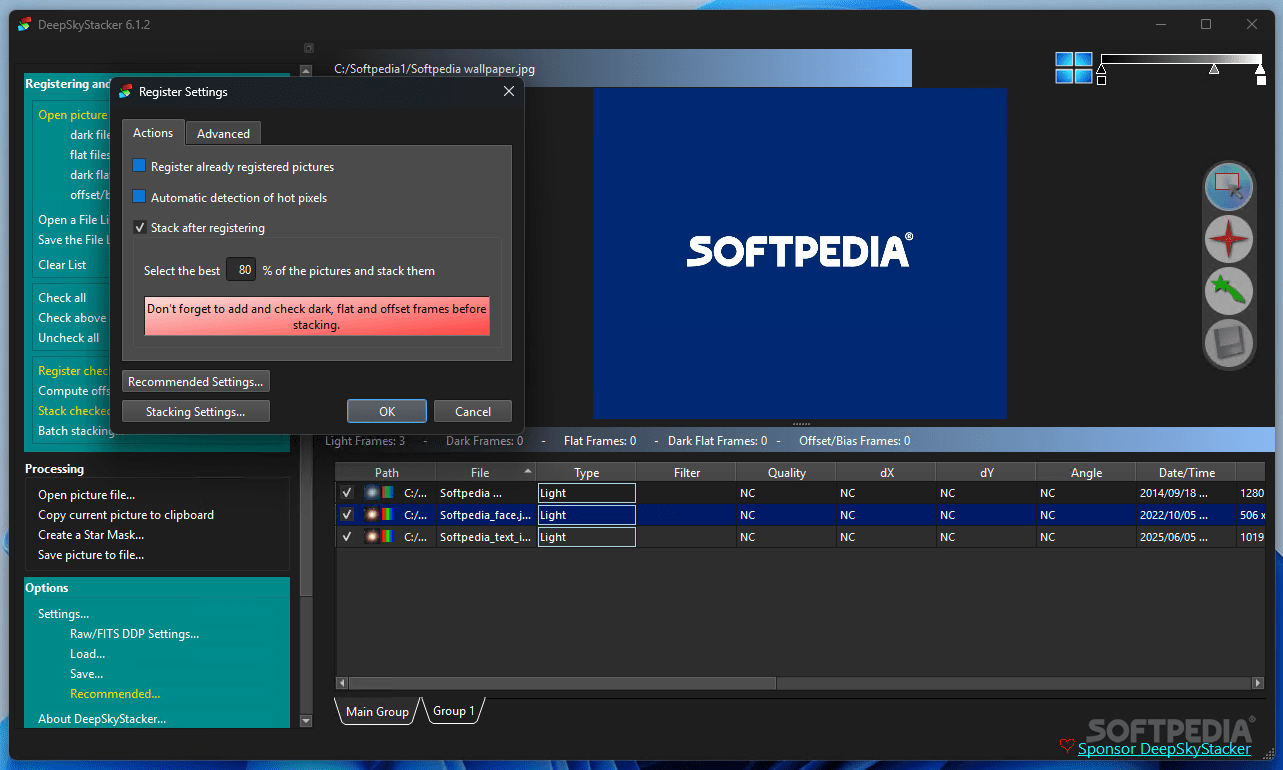
Task: Click the logo icon in the Register Settings title bar
Action: 125,92
